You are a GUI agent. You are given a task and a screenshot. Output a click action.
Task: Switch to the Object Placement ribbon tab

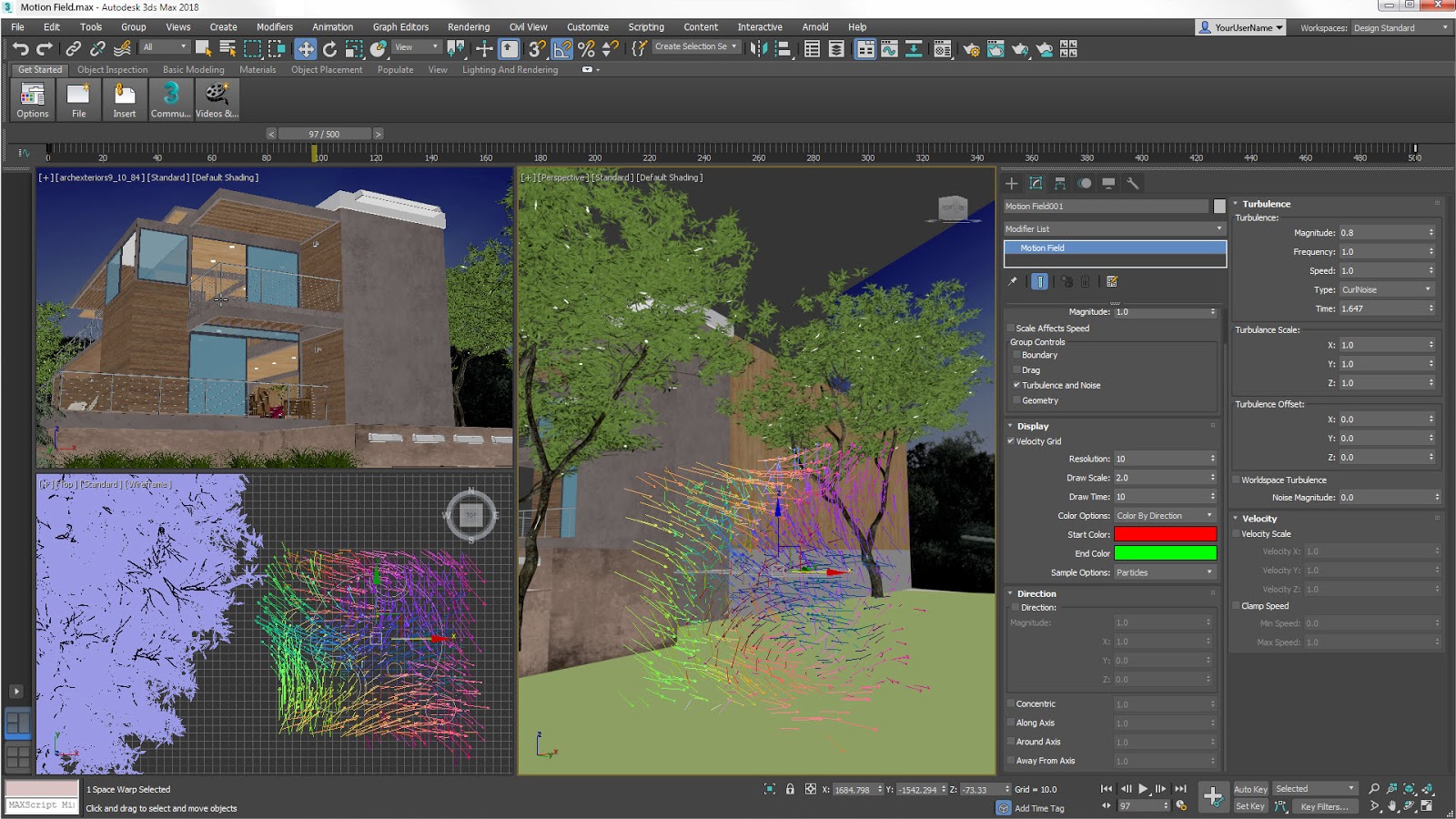click(326, 69)
